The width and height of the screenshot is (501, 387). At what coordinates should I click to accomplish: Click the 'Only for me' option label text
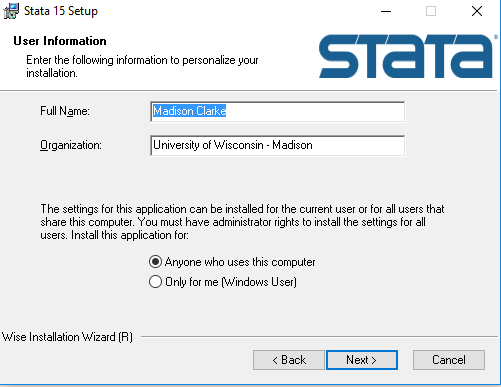pos(231,282)
